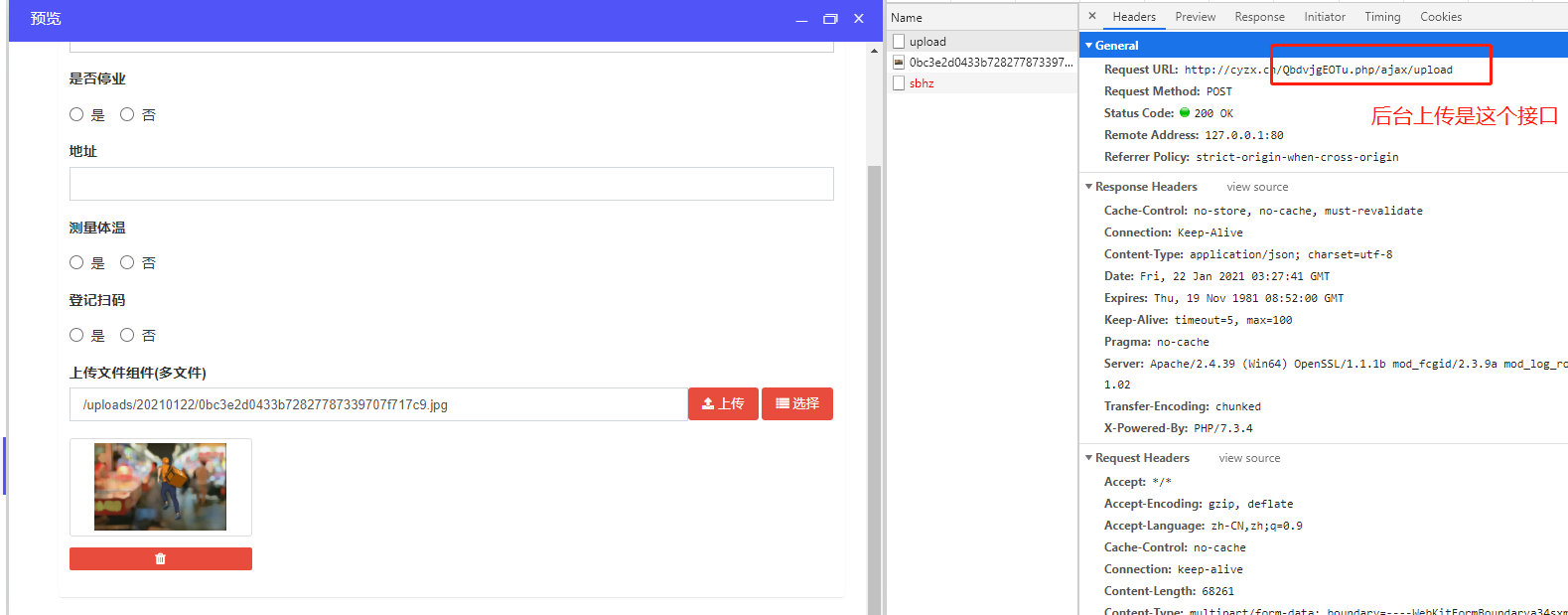Click the file icon next to upload request
The width and height of the screenshot is (1568, 615).
[x=899, y=41]
